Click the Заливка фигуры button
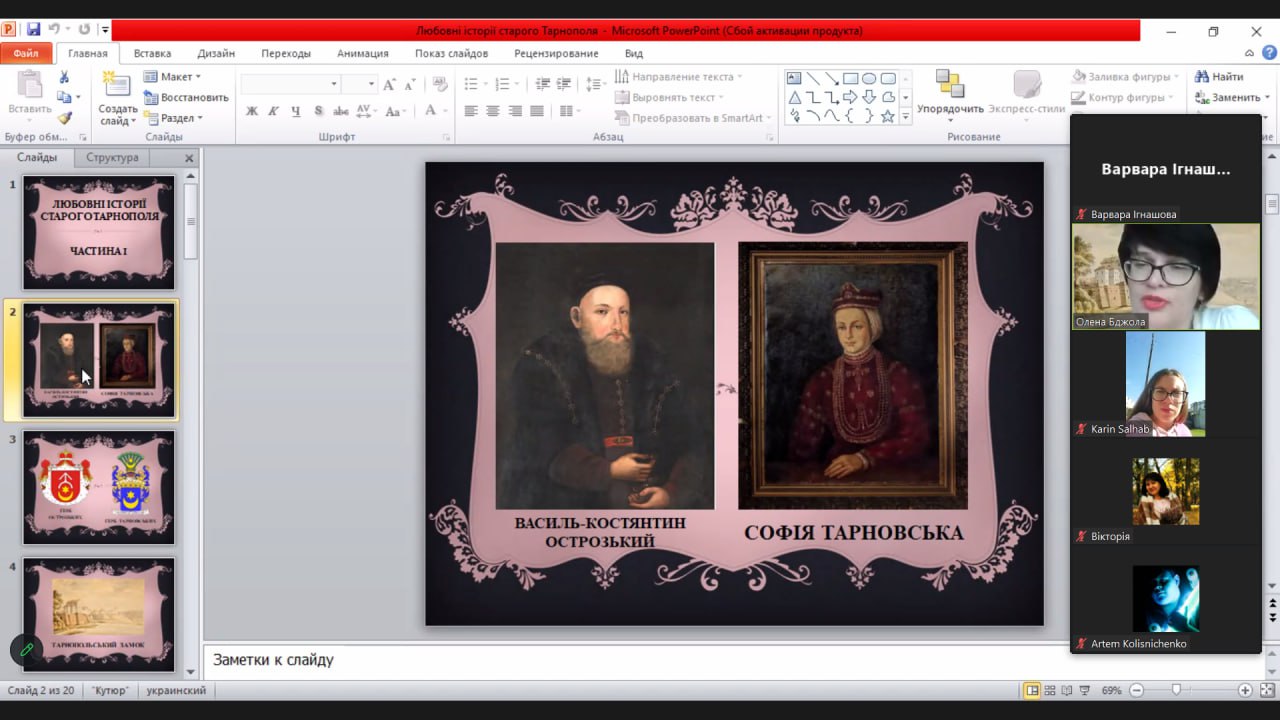1280x720 pixels. [1124, 77]
